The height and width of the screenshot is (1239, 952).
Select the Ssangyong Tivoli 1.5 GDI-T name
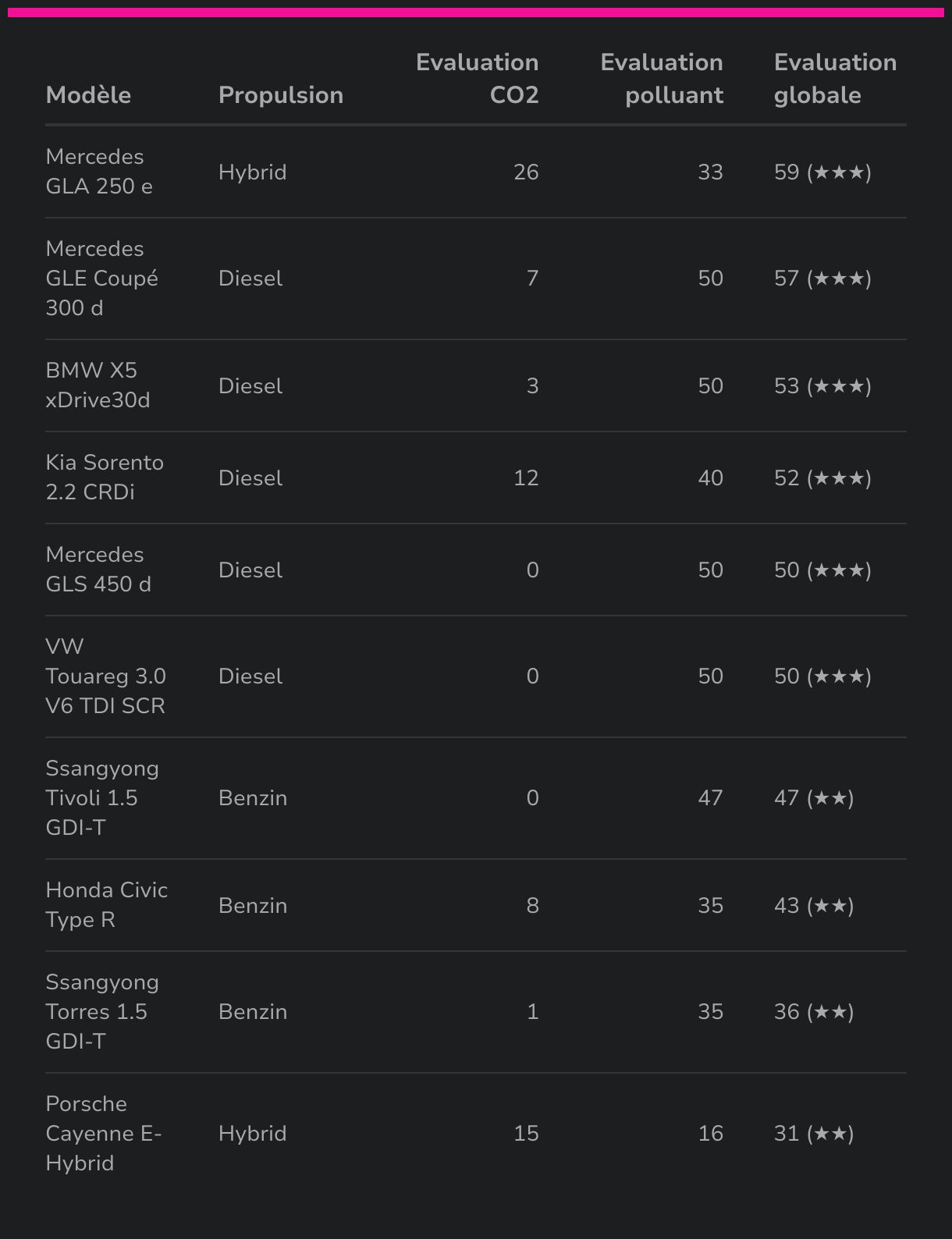click(x=102, y=798)
